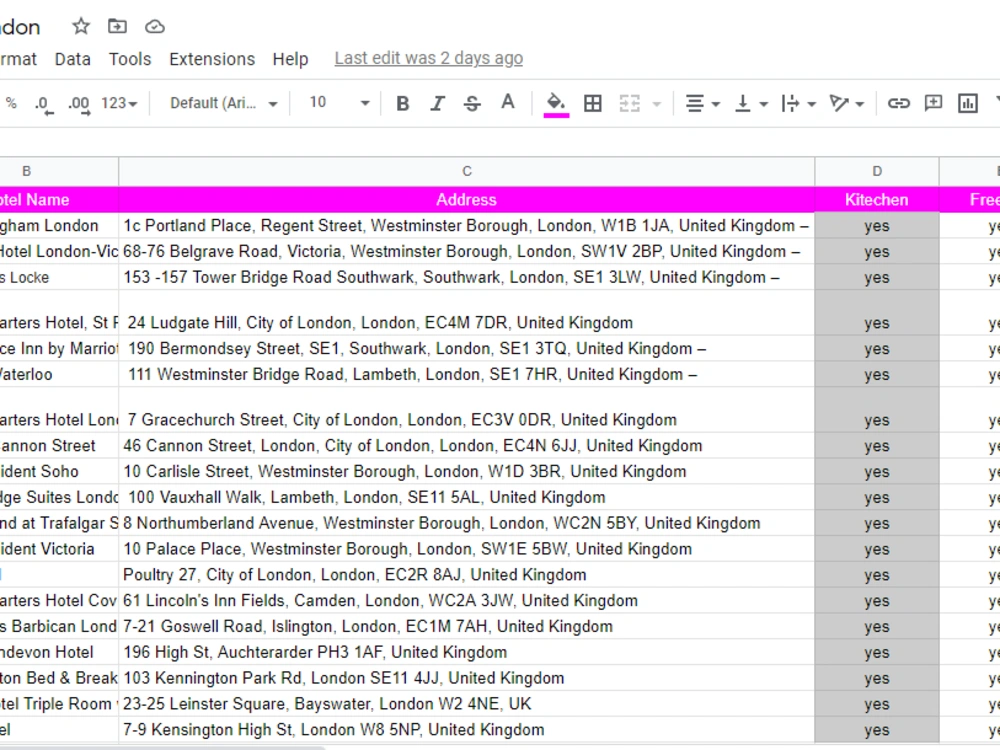Select the '68-76 Belgrave Road' address cell

(x=466, y=251)
